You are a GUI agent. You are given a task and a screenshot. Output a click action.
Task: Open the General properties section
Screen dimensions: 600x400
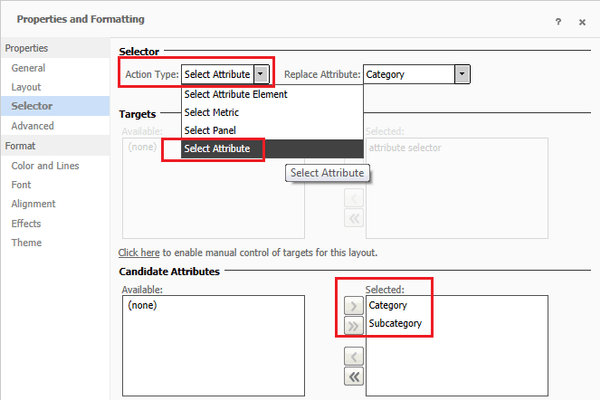tap(28, 68)
